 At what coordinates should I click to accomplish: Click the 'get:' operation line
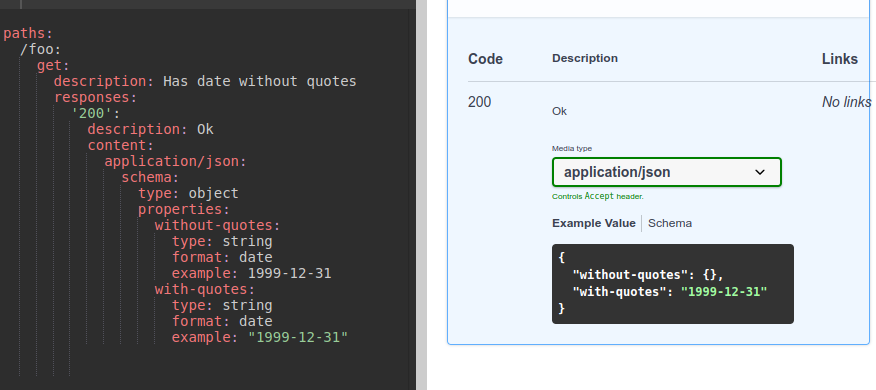point(53,65)
